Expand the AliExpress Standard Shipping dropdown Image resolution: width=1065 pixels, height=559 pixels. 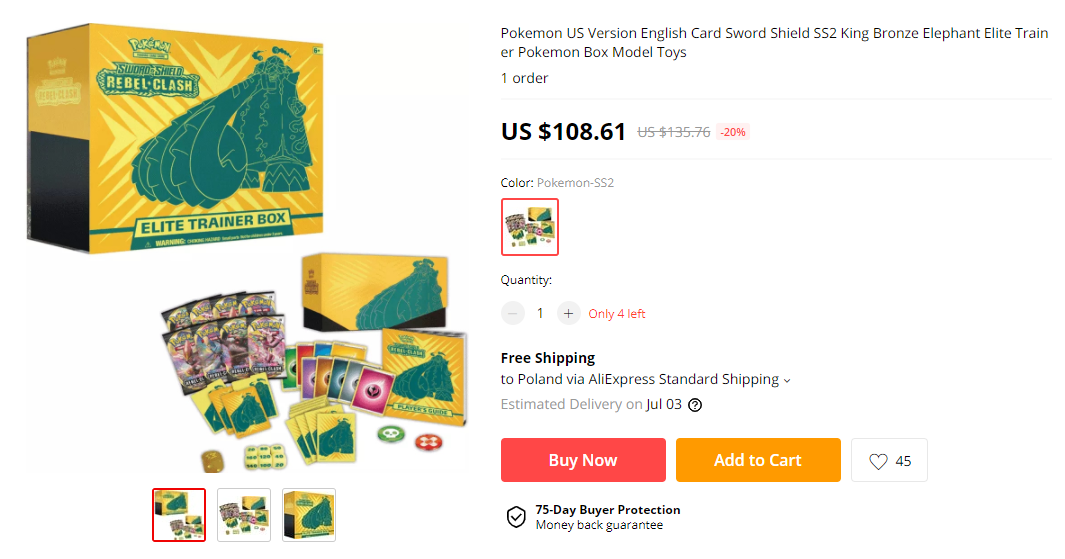pos(787,380)
